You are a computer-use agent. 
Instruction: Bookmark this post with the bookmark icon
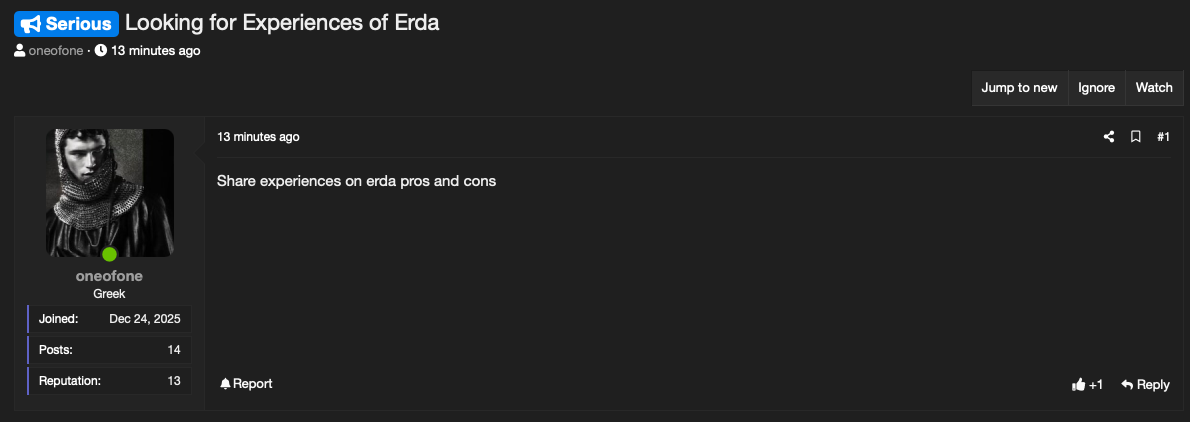tap(1135, 137)
